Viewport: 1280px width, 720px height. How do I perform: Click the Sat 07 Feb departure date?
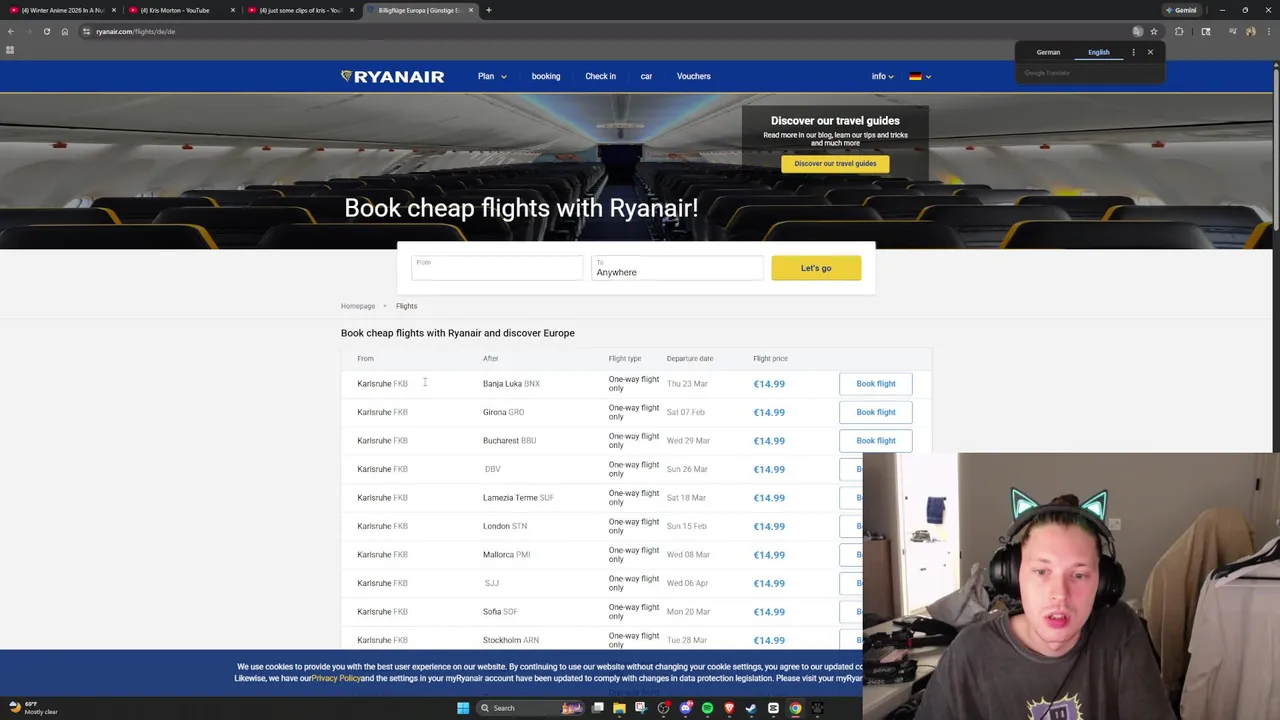pos(686,412)
